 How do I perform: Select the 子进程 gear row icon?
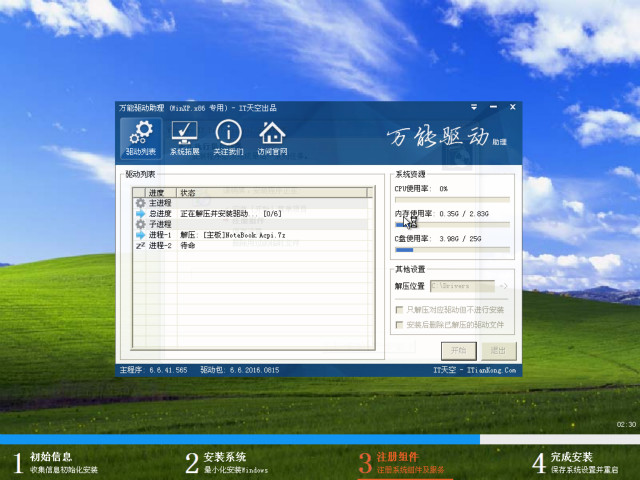[140, 224]
